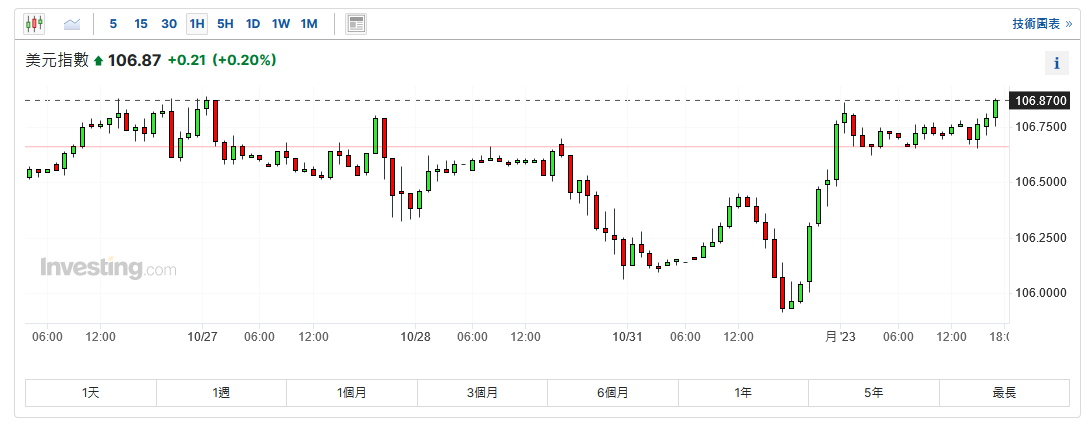Set the interval to 5 minutes
This screenshot has width=1090, height=425.
coord(113,23)
